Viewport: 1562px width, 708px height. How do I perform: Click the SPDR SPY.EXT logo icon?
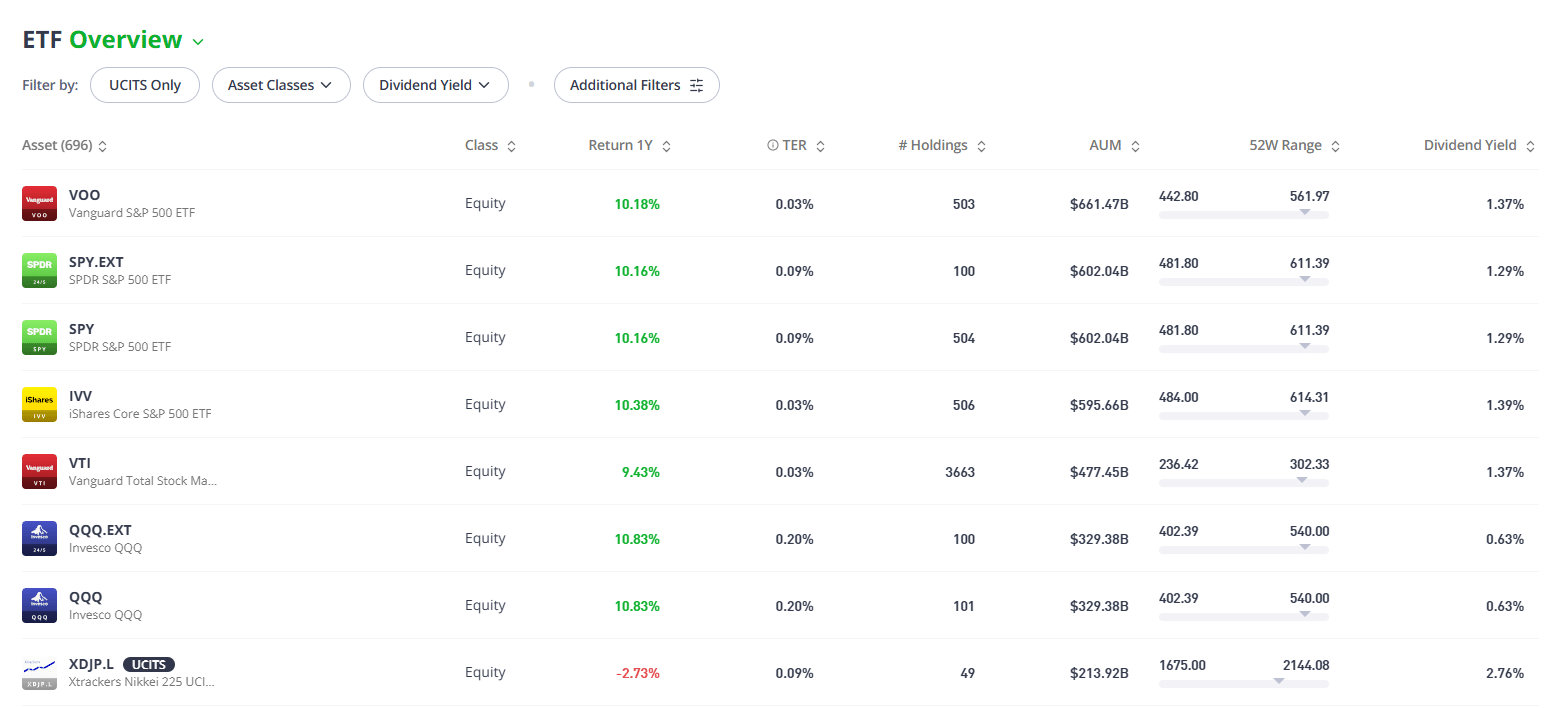[39, 270]
